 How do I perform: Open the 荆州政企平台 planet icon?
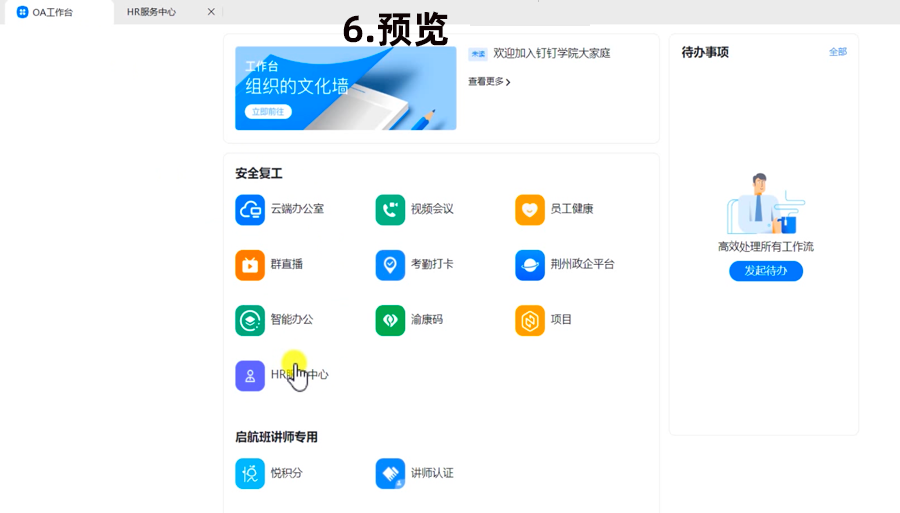530,265
